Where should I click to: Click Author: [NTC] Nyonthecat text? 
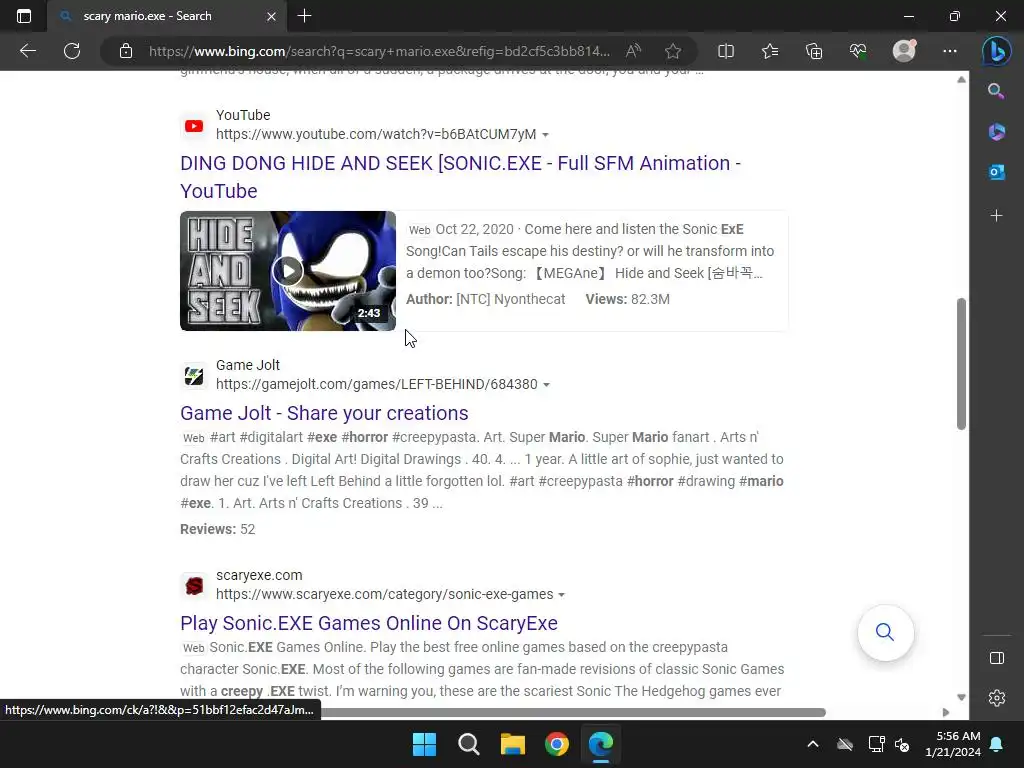pyautogui.click(x=486, y=300)
